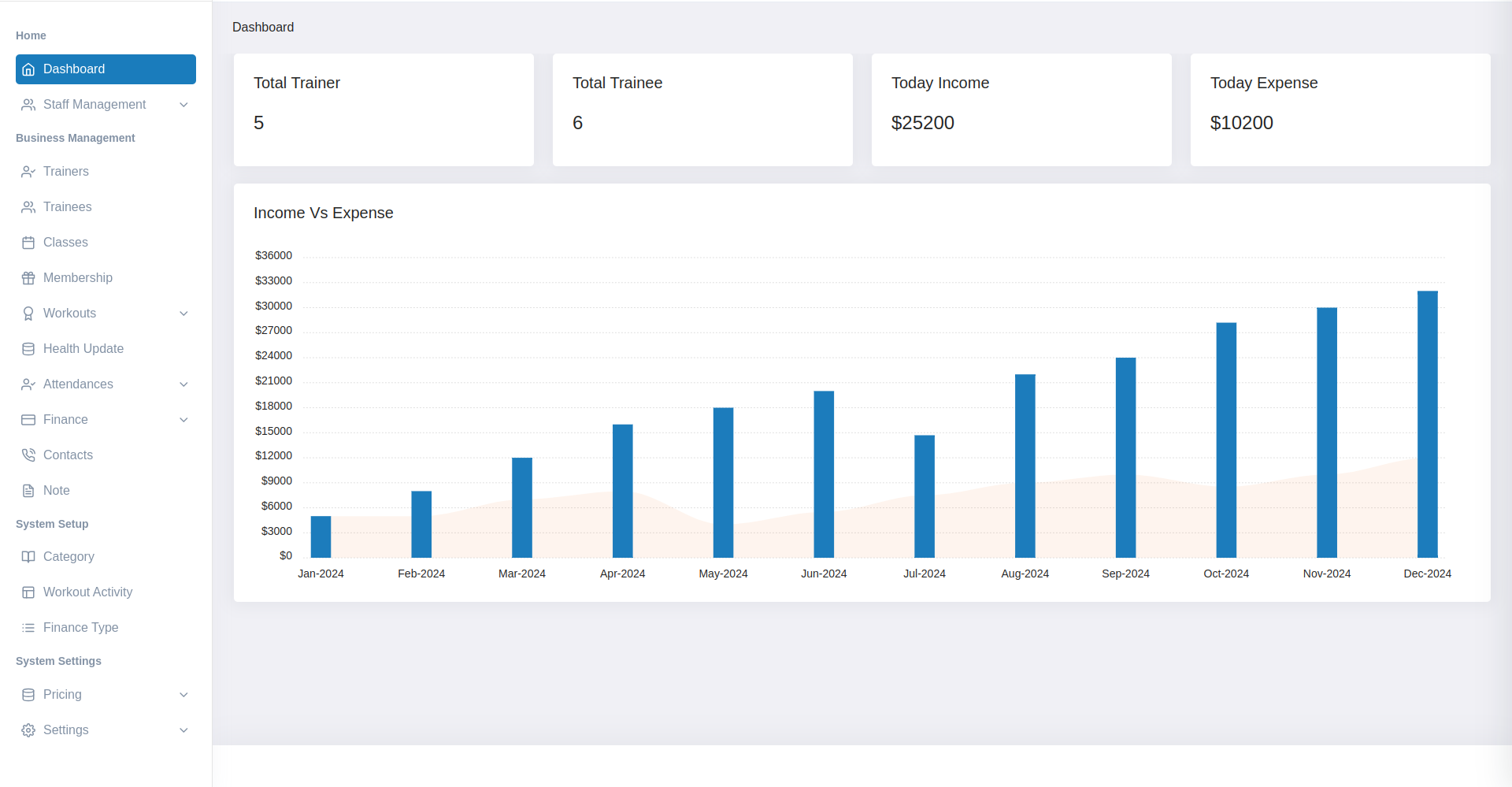
Task: Click the Dashboard home icon
Action: (28, 69)
